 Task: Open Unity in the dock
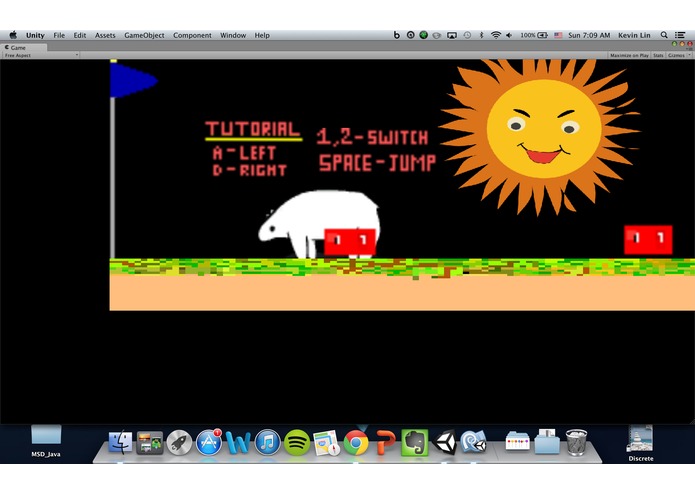[x=444, y=442]
